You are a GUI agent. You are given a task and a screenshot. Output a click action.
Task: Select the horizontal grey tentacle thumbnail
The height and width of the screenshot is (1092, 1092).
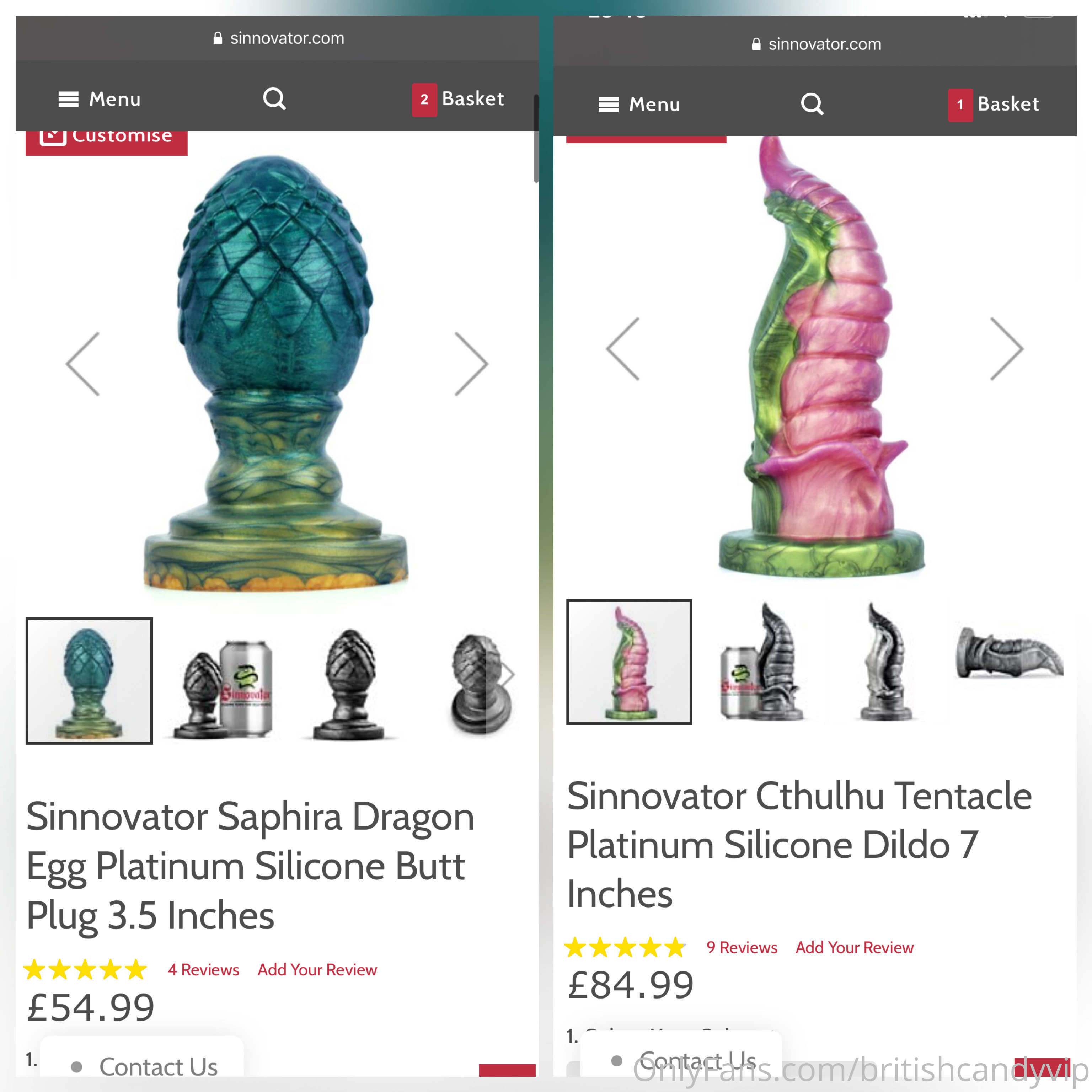click(x=1010, y=655)
